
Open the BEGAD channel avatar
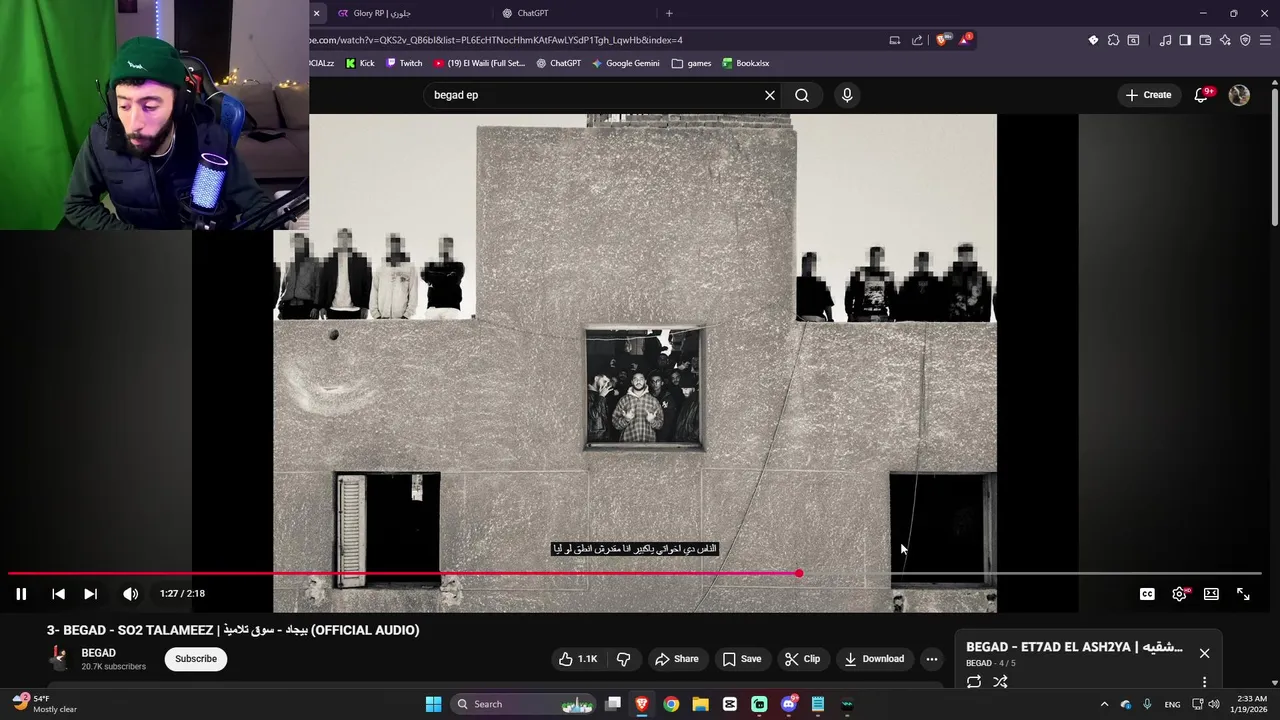59,659
